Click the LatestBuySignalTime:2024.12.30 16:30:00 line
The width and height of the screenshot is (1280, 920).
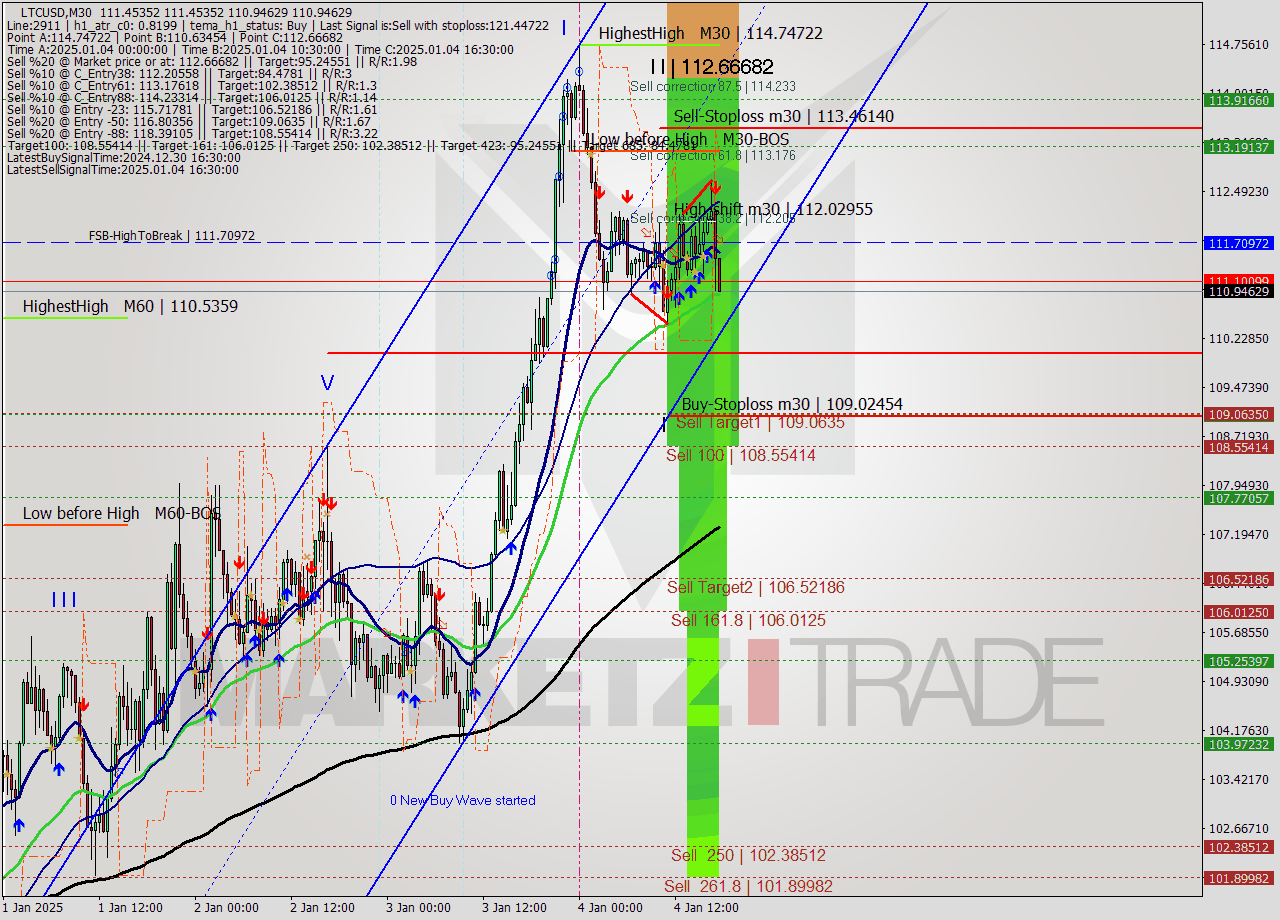click(122, 158)
